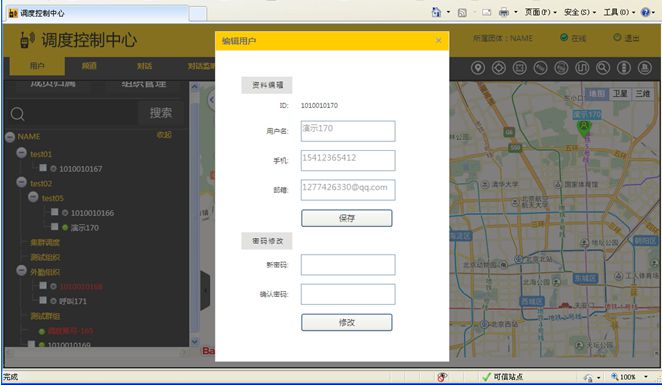Click the 搜索 button in sidebar
The image size is (662, 385).
coord(161,113)
